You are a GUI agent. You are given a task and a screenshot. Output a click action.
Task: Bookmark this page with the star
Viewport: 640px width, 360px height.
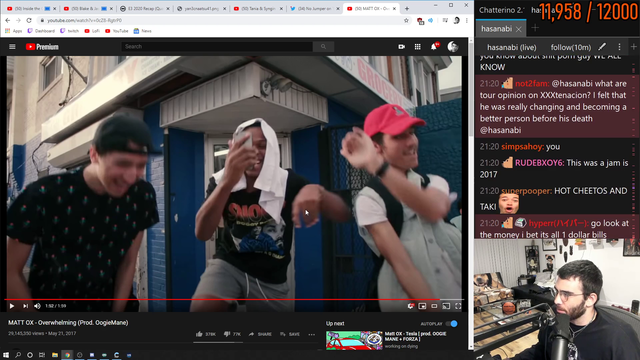(x=406, y=20)
